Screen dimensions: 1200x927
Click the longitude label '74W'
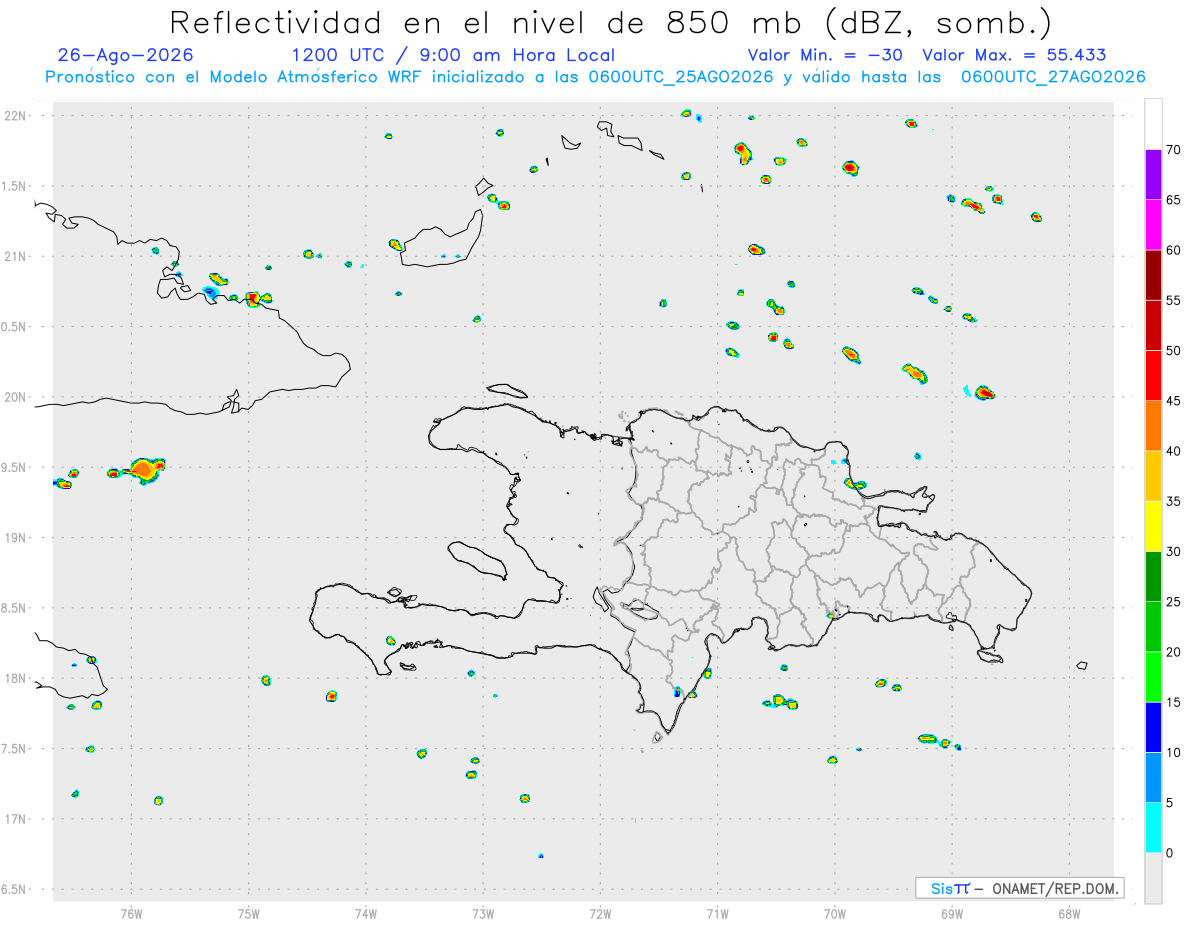click(366, 914)
